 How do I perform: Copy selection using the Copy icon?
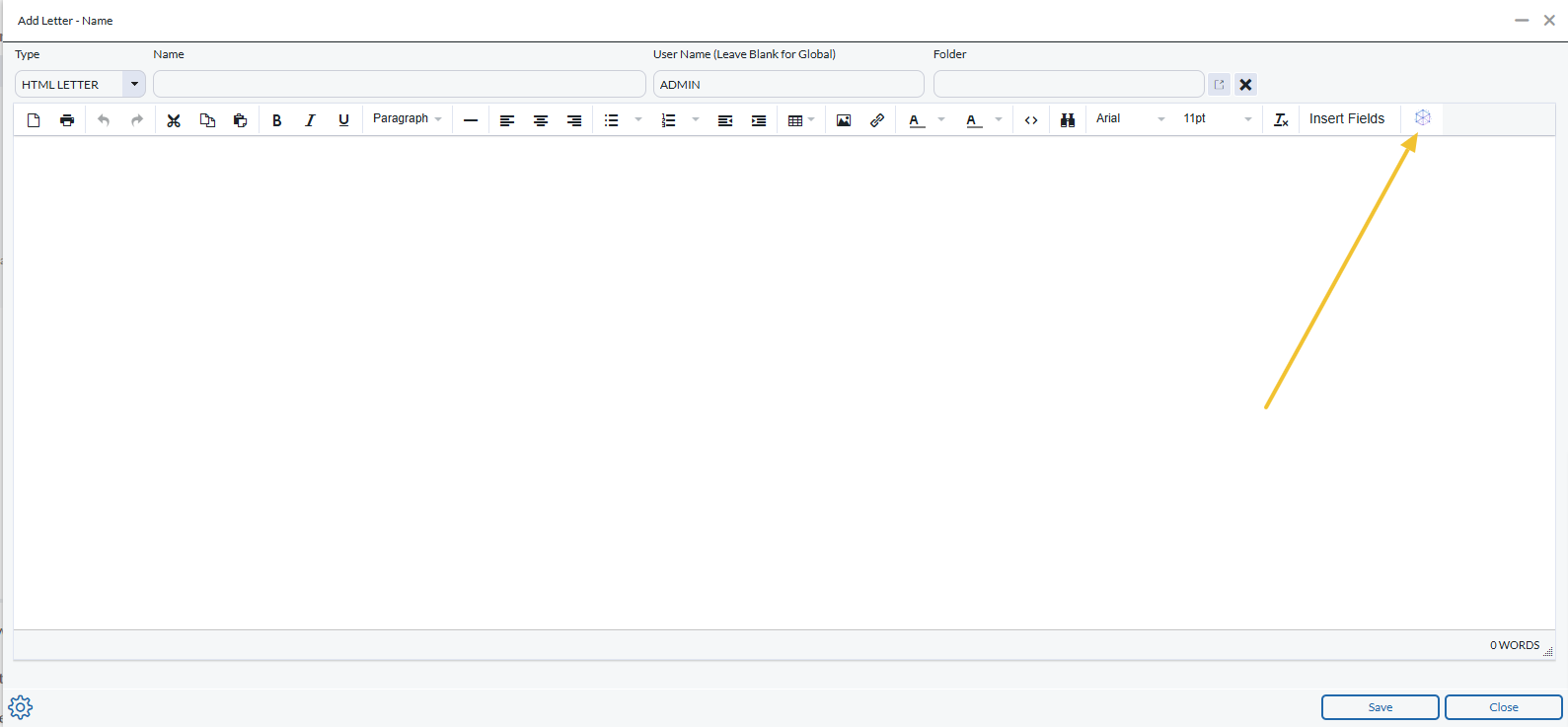(x=207, y=120)
